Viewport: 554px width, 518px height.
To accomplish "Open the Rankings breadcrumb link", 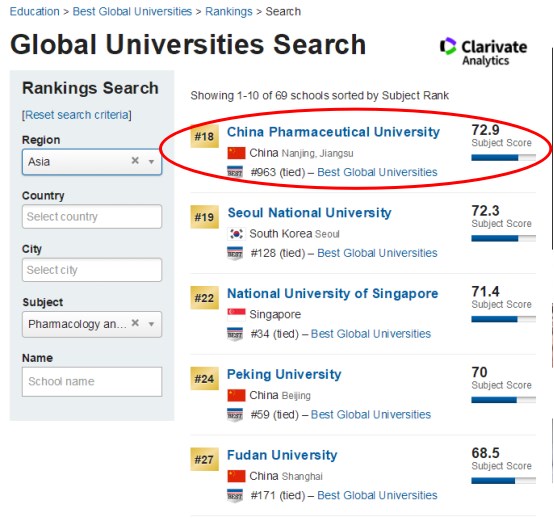I will coord(229,11).
